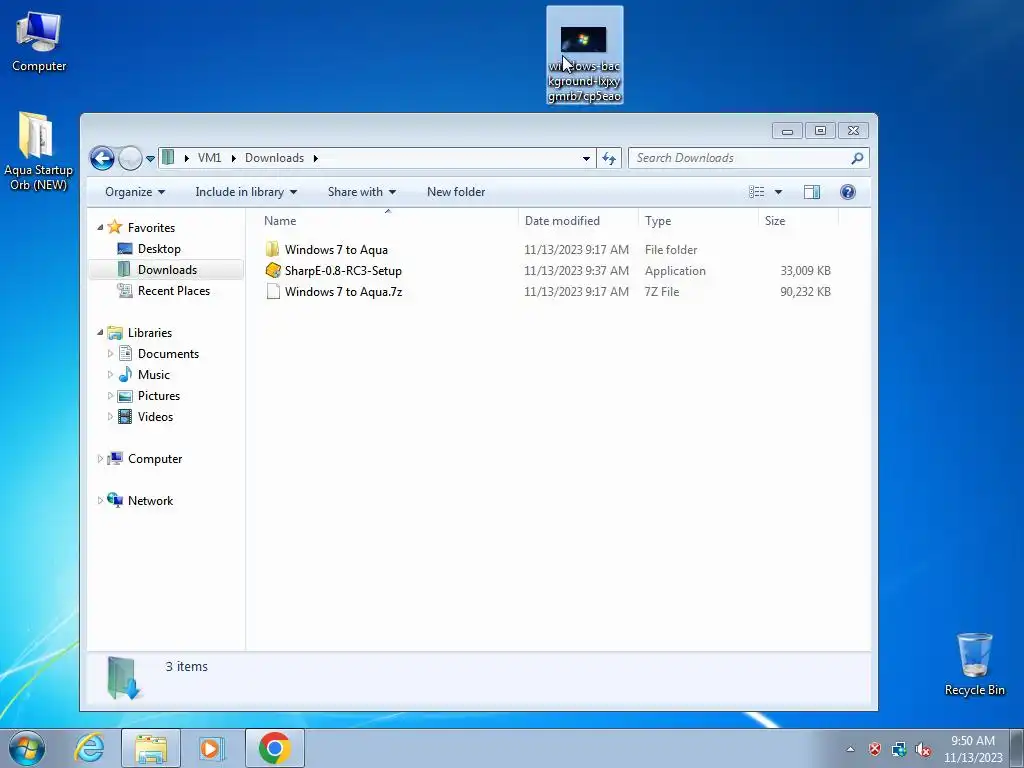Select the Computer desktop icon
The image size is (1024, 768).
coord(39,42)
